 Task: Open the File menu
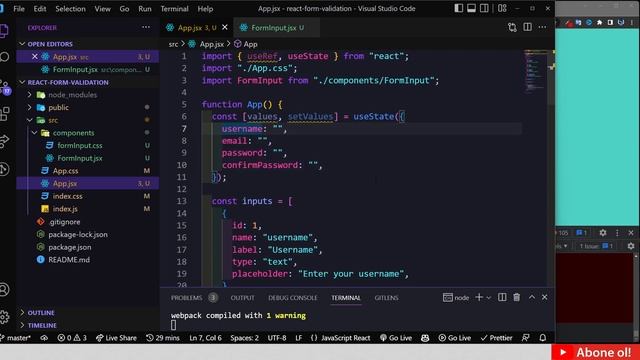pos(19,9)
